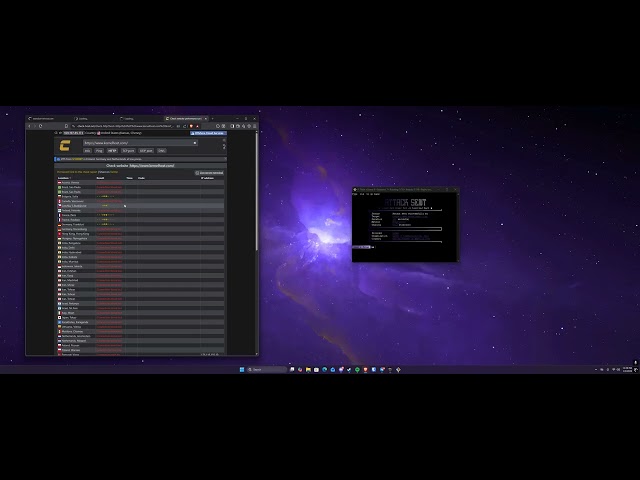Run the Ping check
Screen dimensions: 640x480
click(99, 151)
